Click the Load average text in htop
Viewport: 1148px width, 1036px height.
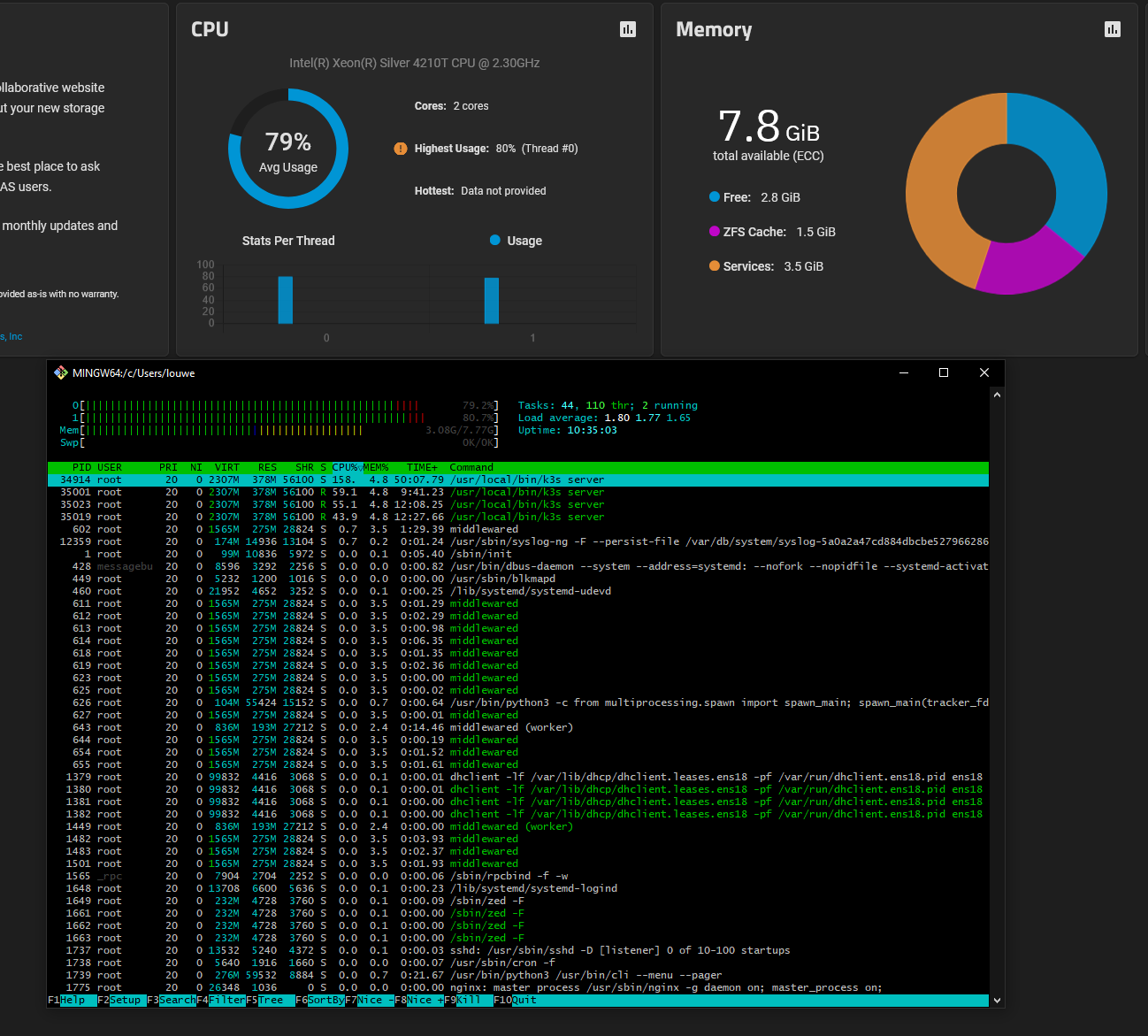tap(604, 418)
